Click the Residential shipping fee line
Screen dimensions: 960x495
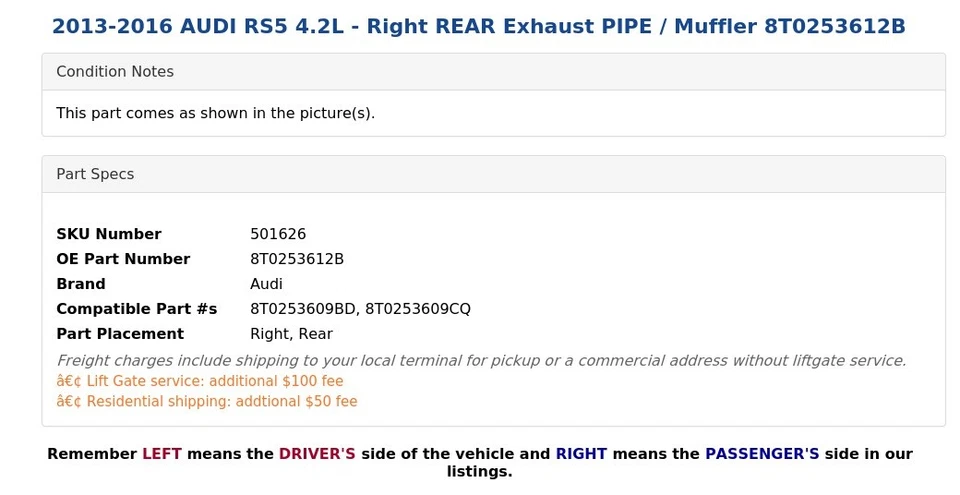(x=207, y=402)
